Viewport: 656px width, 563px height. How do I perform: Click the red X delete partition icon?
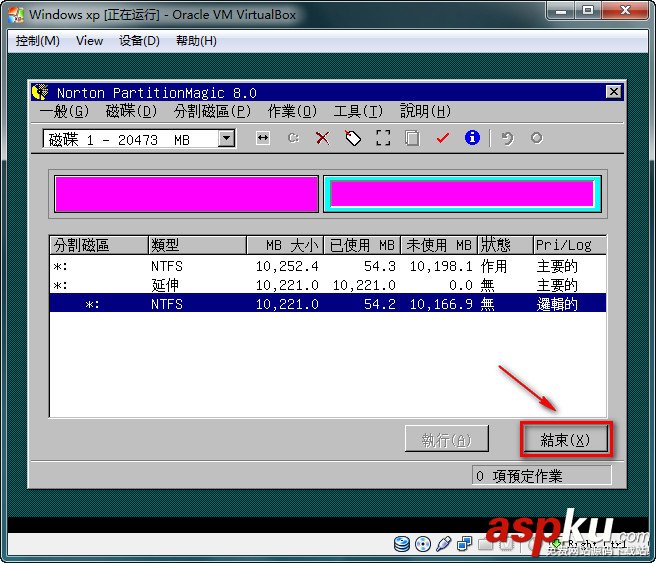pyautogui.click(x=323, y=138)
